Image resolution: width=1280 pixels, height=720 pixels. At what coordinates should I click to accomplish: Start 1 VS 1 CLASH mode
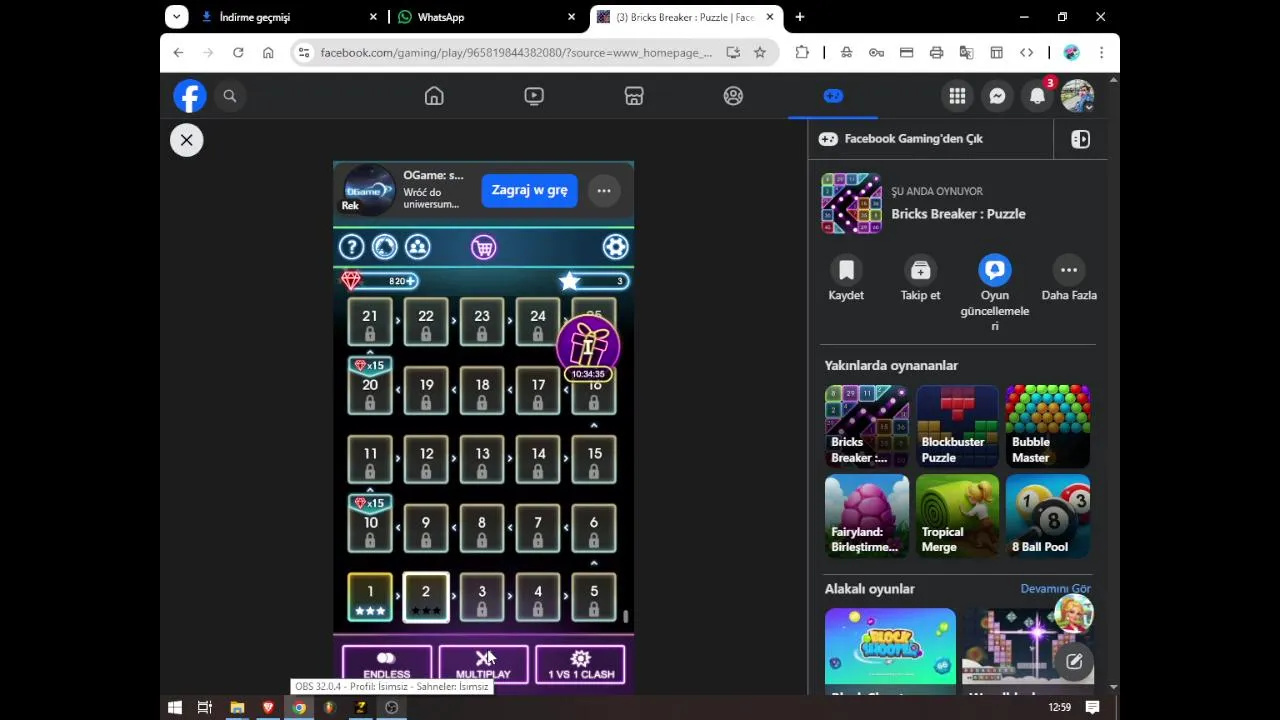(581, 664)
